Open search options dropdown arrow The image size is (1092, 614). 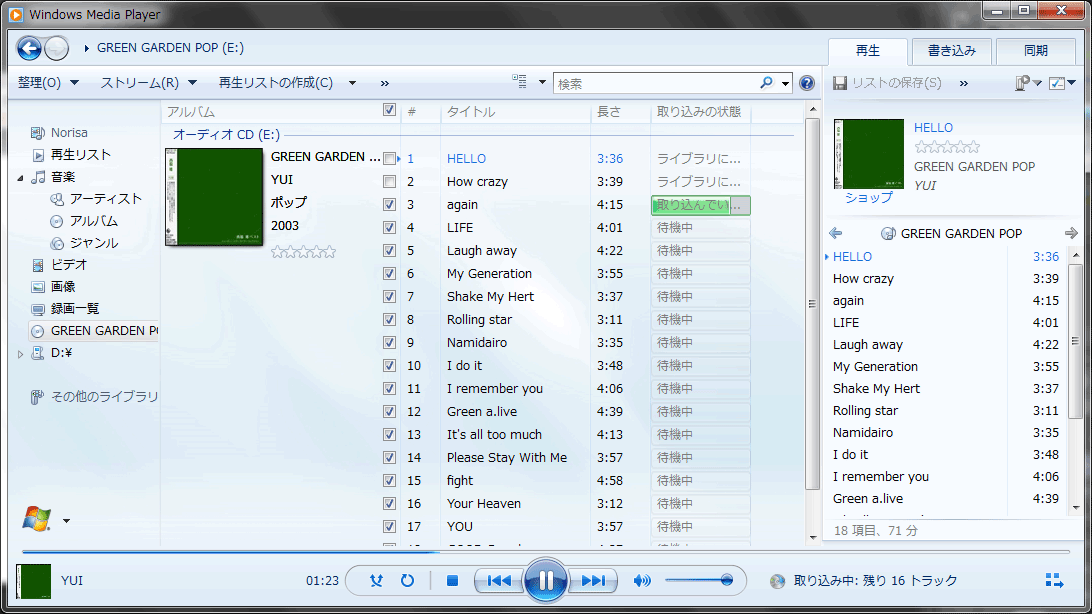(785, 84)
